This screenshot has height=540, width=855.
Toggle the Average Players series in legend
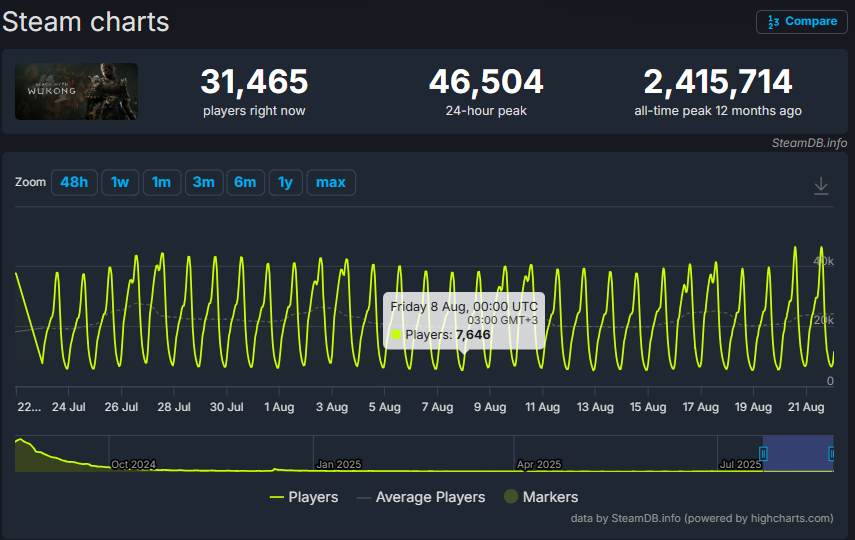point(420,497)
